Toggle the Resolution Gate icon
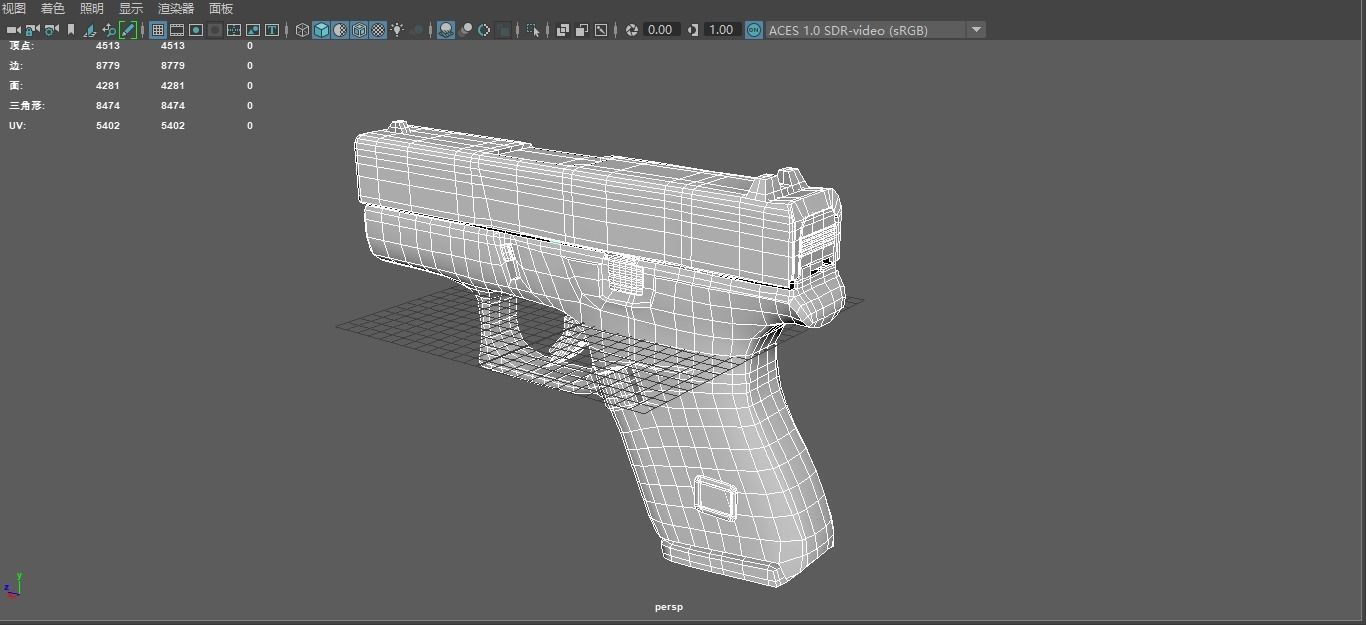 tap(196, 30)
